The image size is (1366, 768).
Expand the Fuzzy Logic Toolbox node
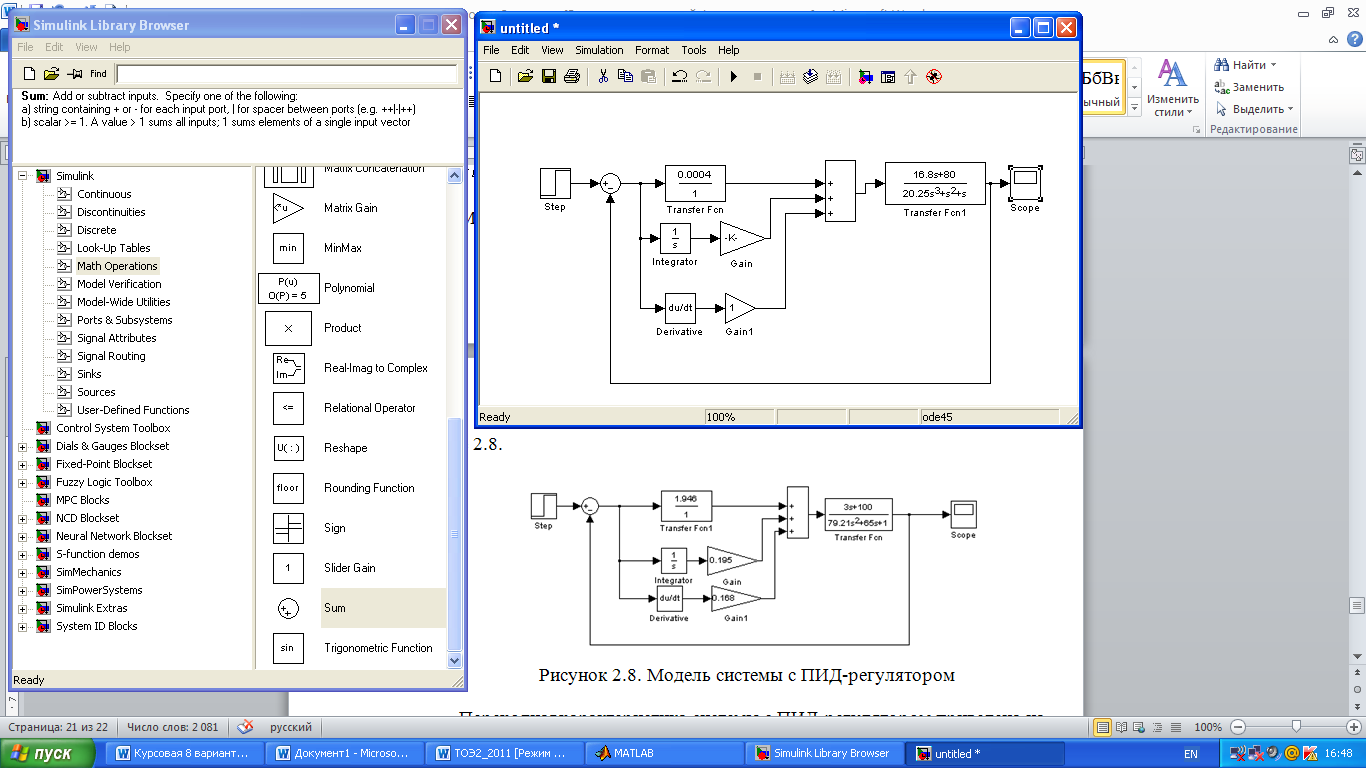pyautogui.click(x=22, y=482)
